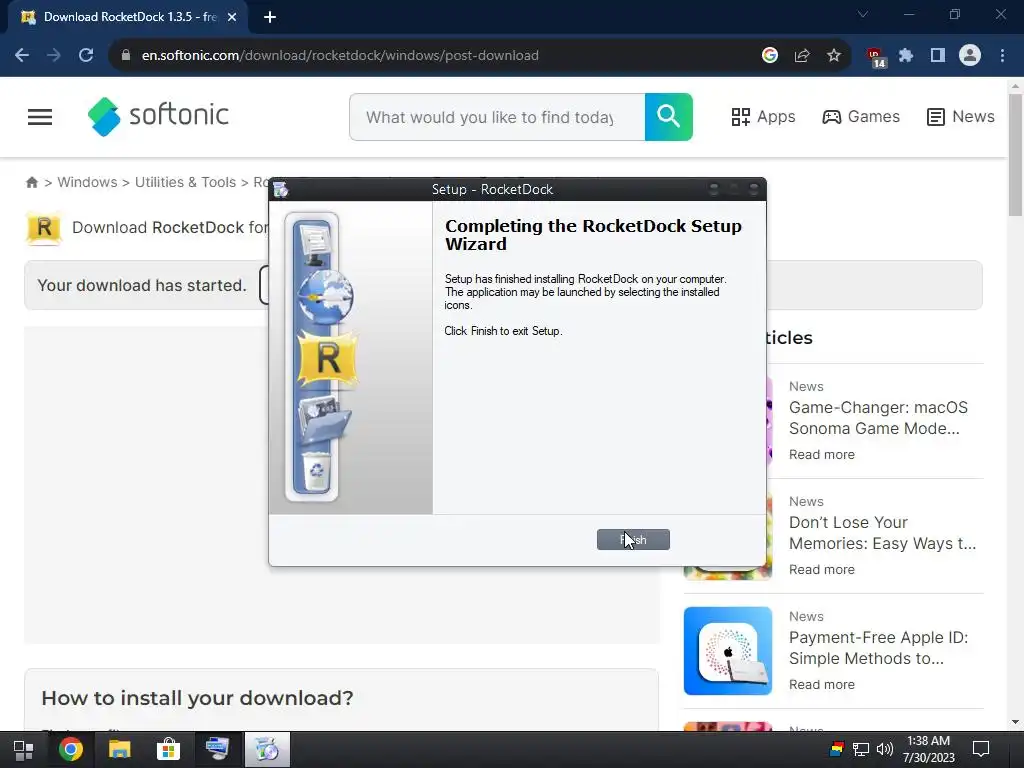The height and width of the screenshot is (768, 1024).
Task: Open Utilities & Tools breadcrumb
Action: click(x=185, y=182)
